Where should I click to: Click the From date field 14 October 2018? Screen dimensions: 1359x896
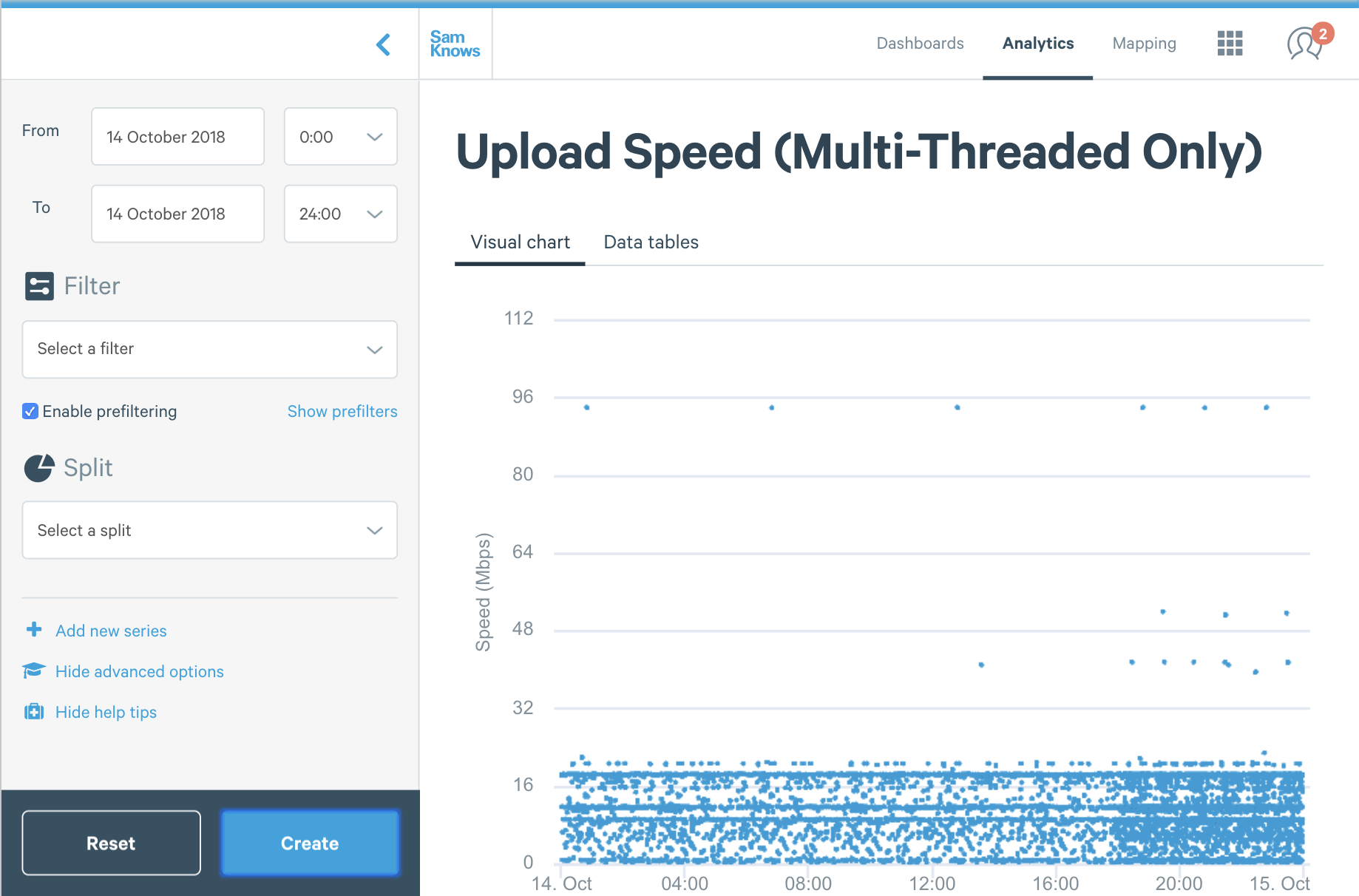177,137
